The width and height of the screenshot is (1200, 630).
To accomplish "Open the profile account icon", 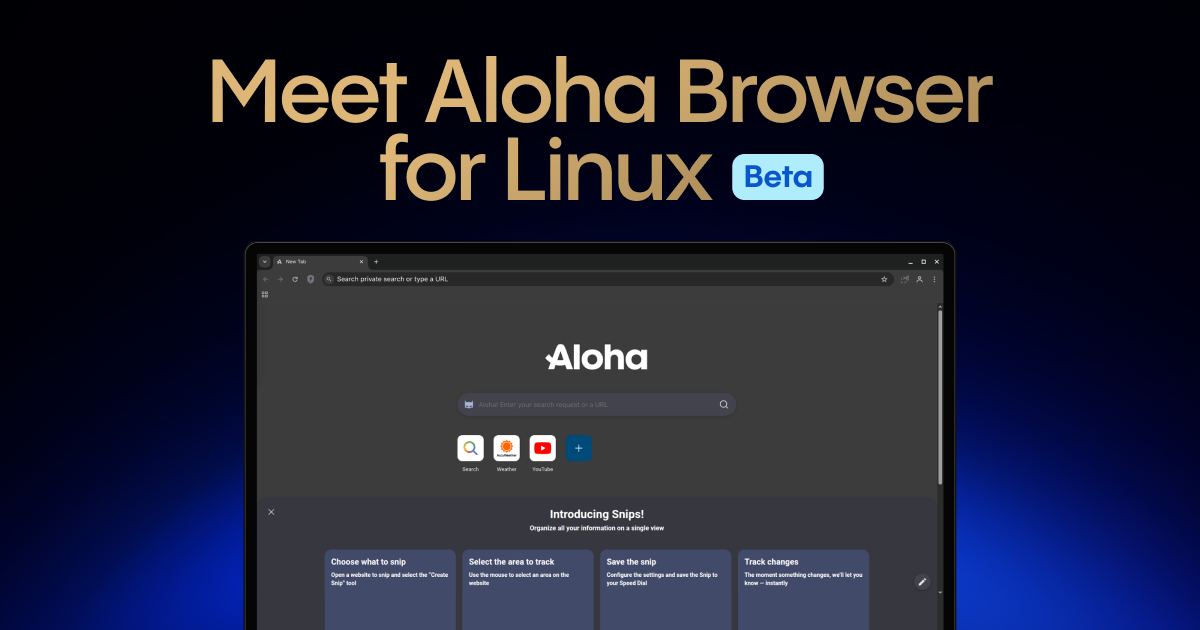I will pyautogui.click(x=920, y=279).
